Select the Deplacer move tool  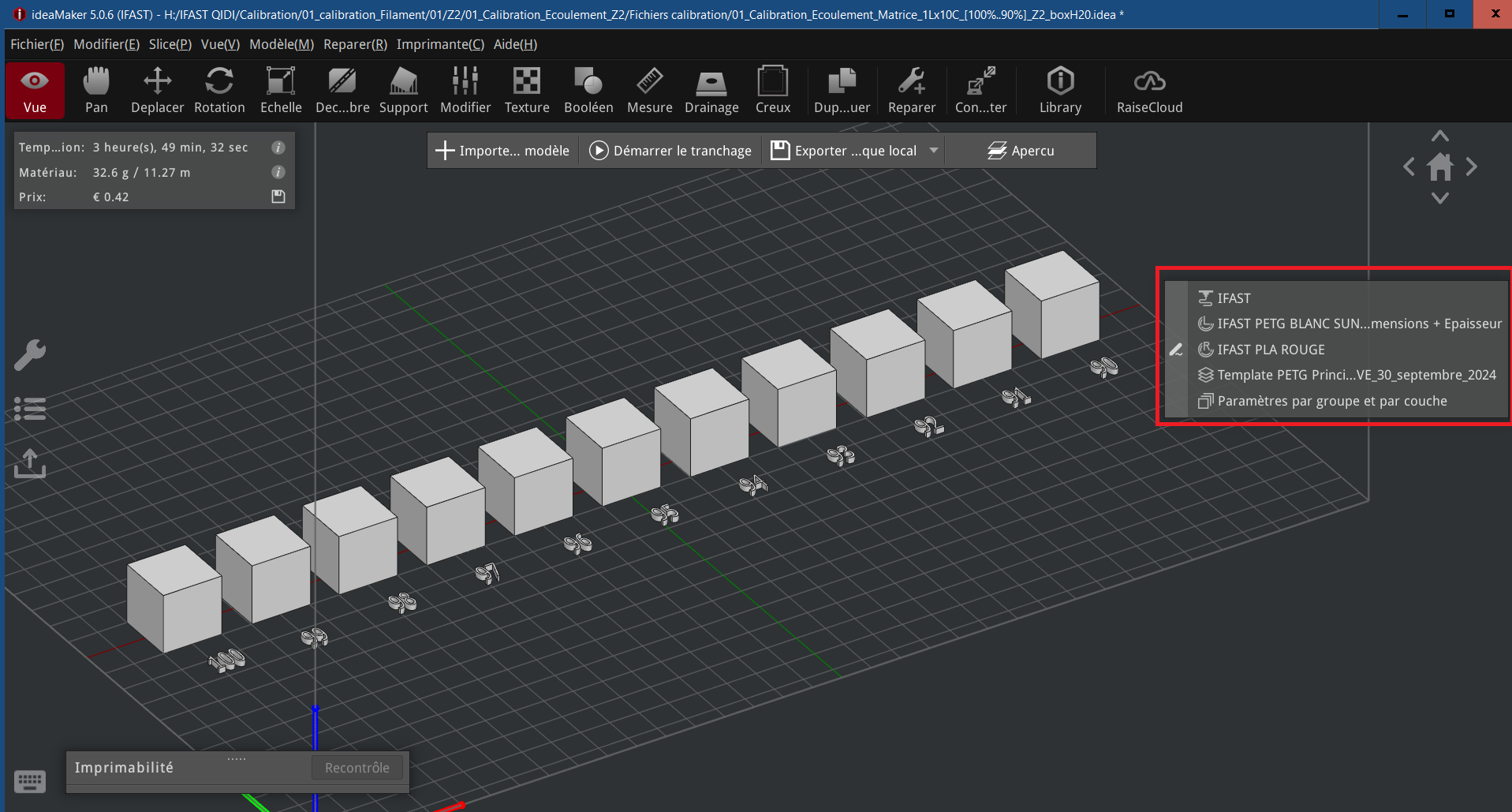157,91
